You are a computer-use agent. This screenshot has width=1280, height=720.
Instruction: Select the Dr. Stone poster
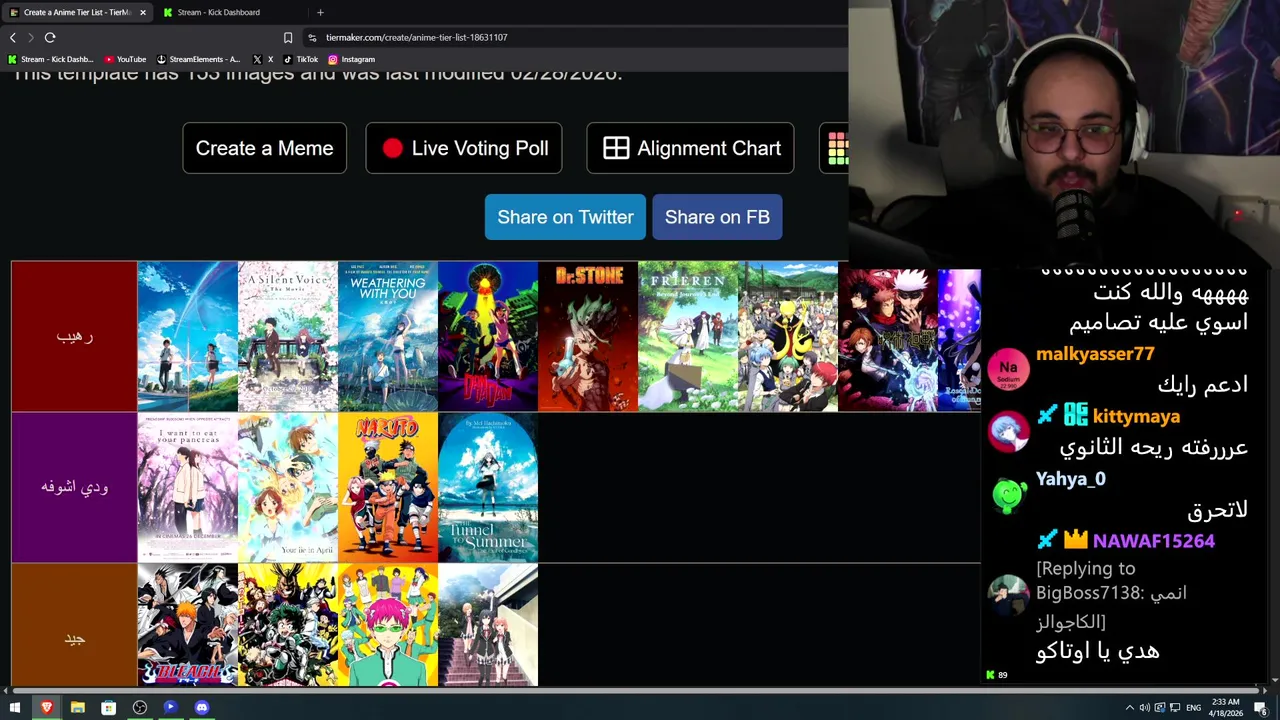(588, 337)
